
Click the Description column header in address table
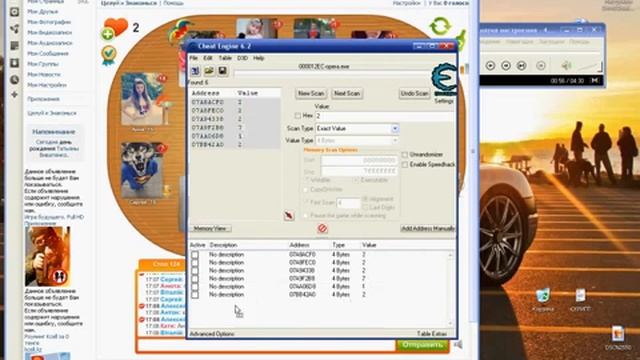[223, 245]
